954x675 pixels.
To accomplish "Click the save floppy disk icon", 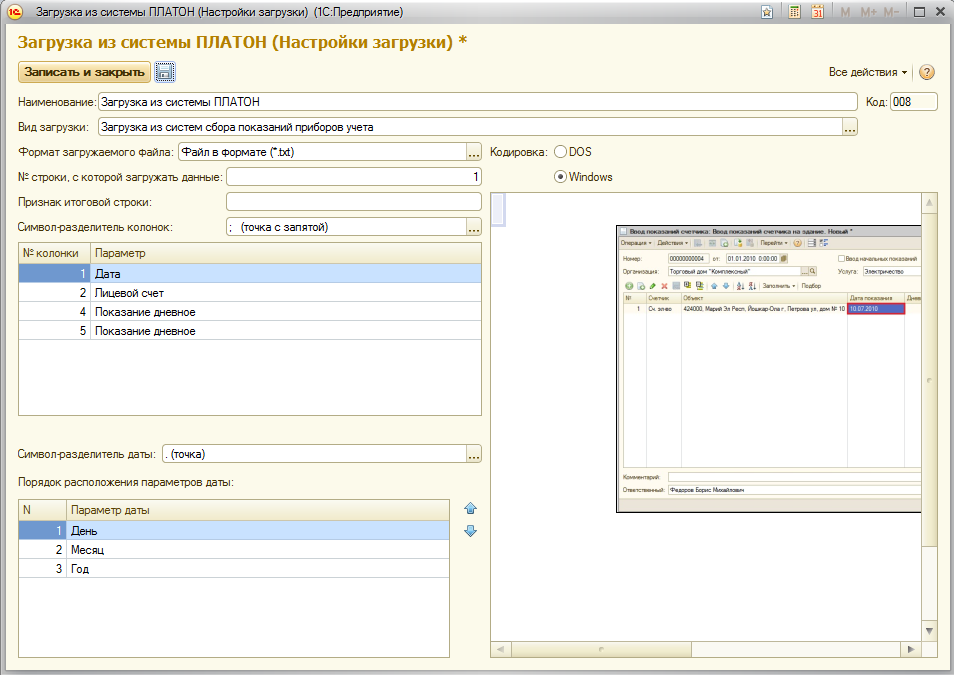I will click(165, 72).
